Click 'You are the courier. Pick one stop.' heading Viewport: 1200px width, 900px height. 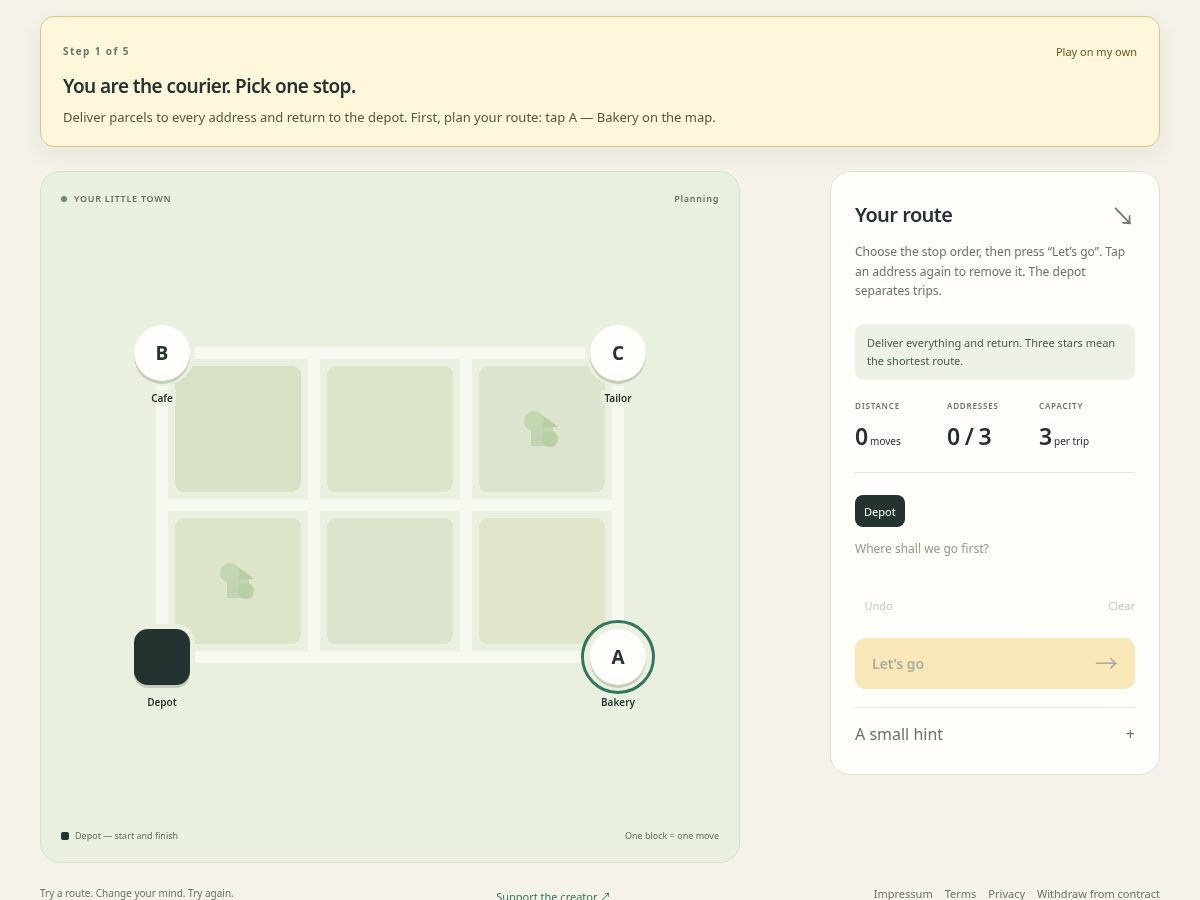(209, 86)
